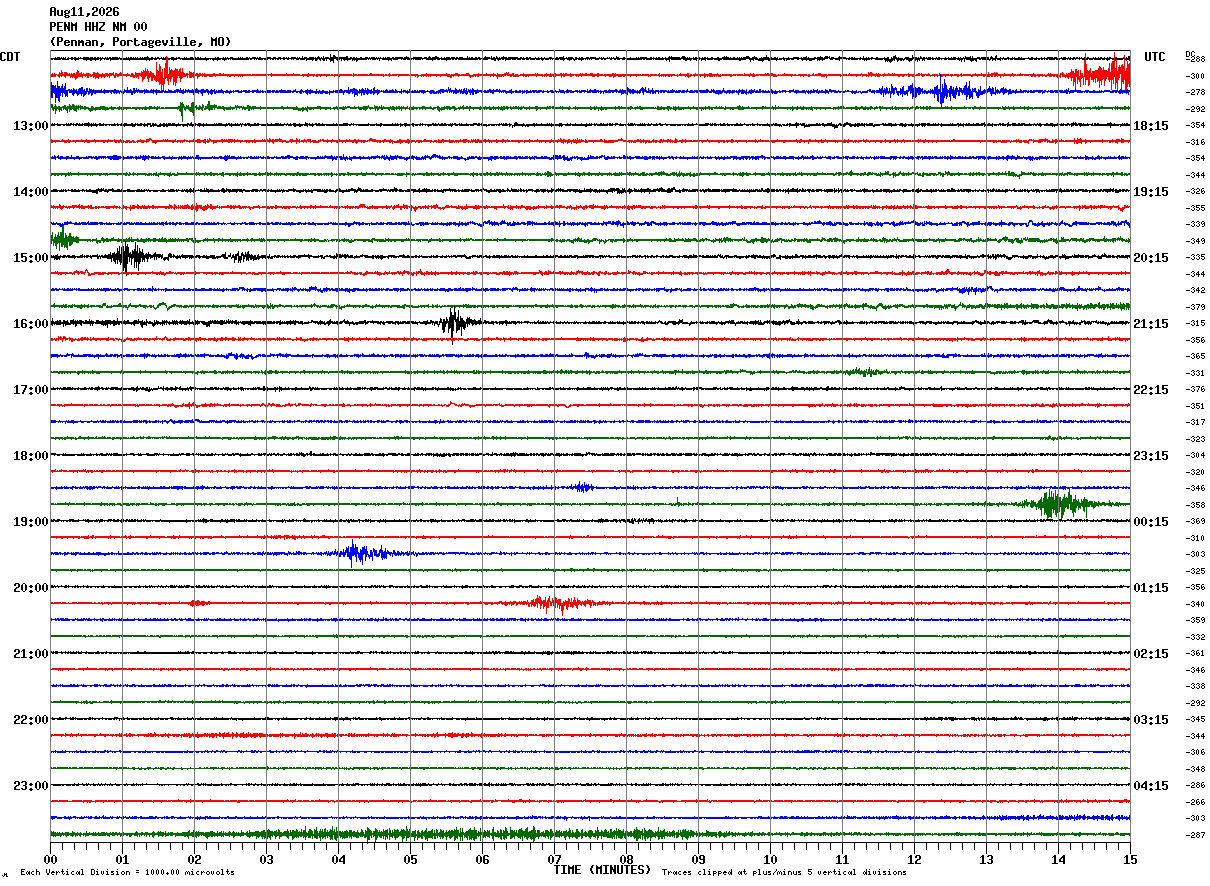Click the green event burst near minute 14
1210x886 pixels.
pos(1055,504)
